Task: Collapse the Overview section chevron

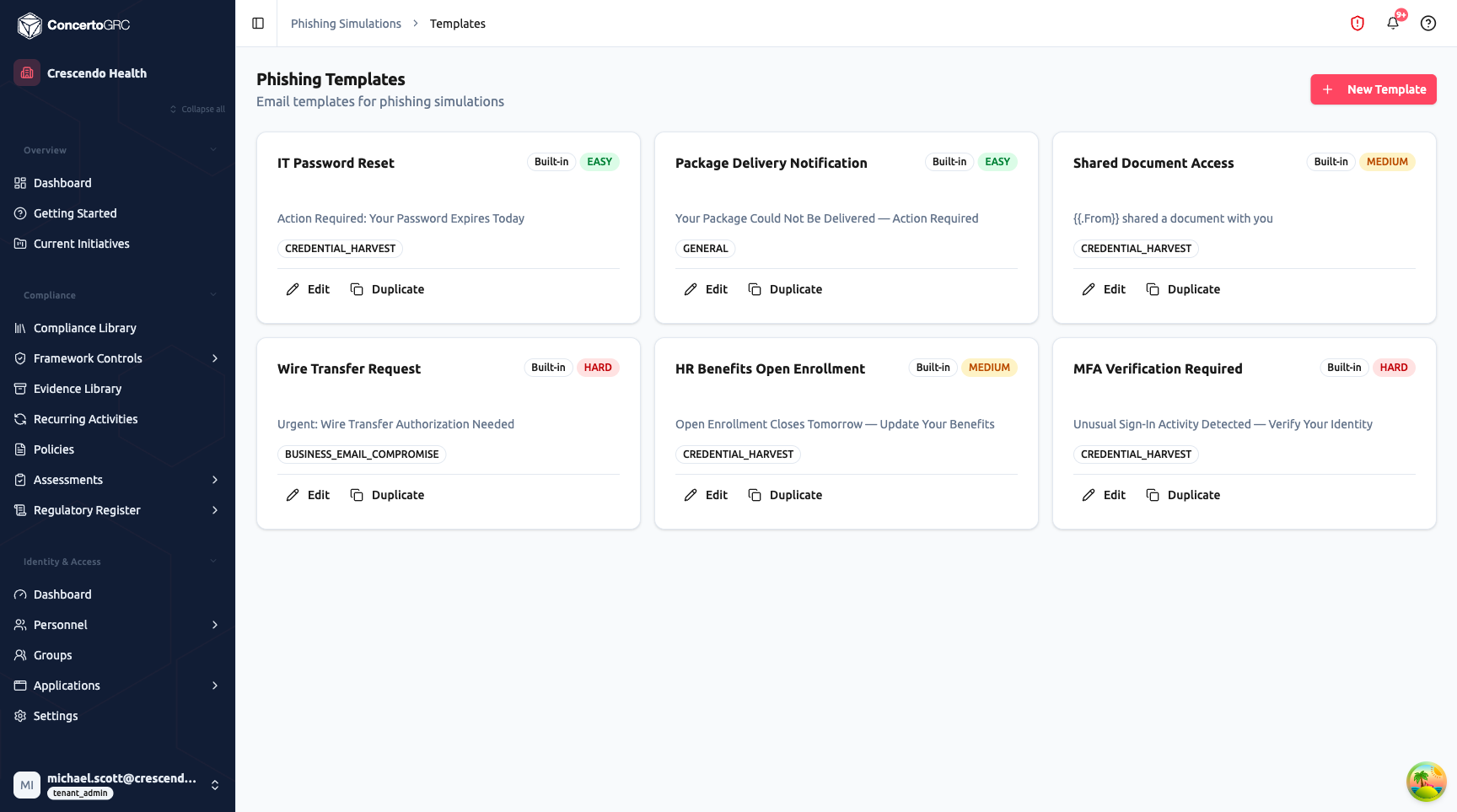Action: tap(213, 150)
